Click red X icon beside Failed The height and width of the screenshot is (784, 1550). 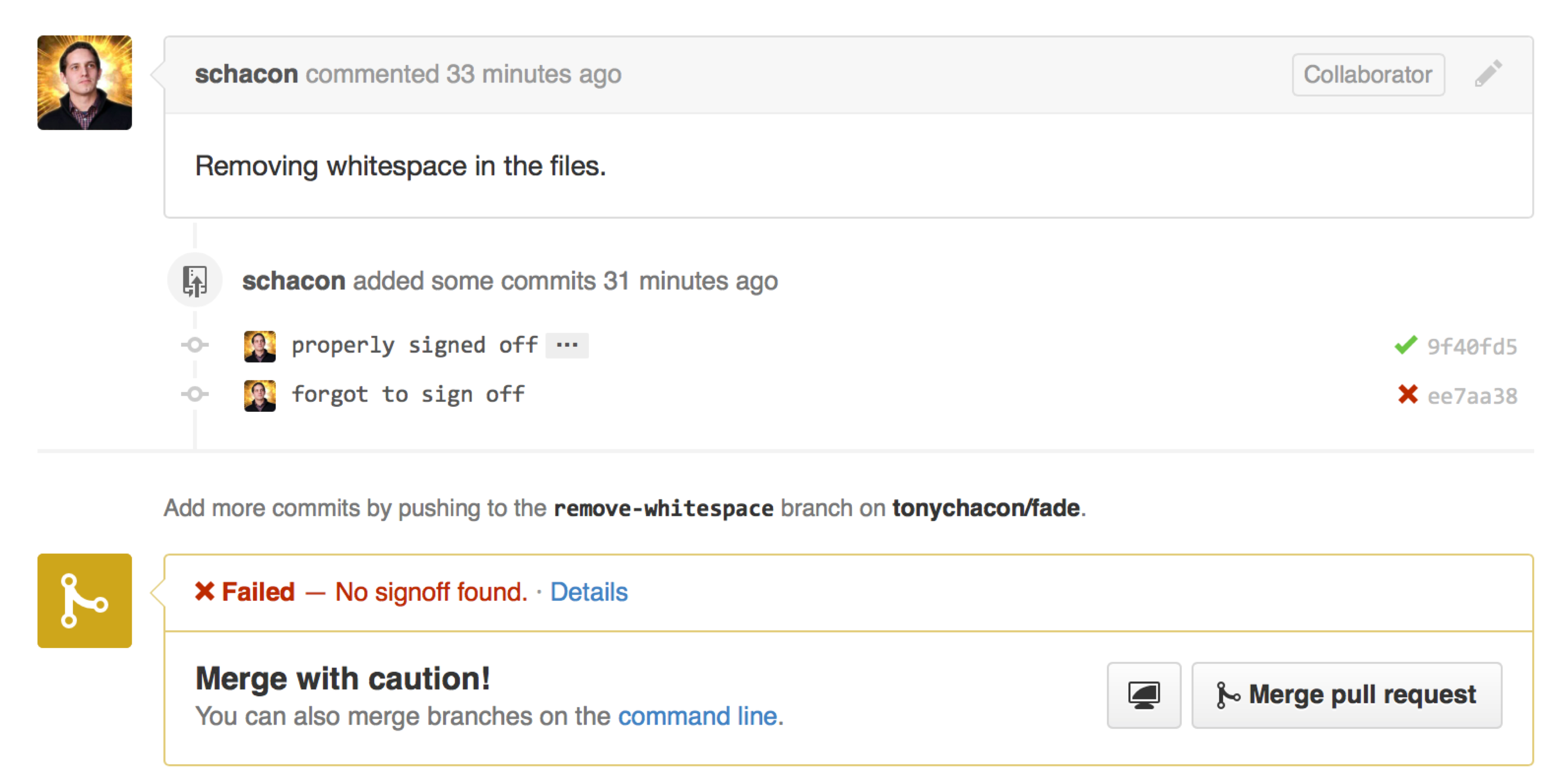click(x=204, y=591)
